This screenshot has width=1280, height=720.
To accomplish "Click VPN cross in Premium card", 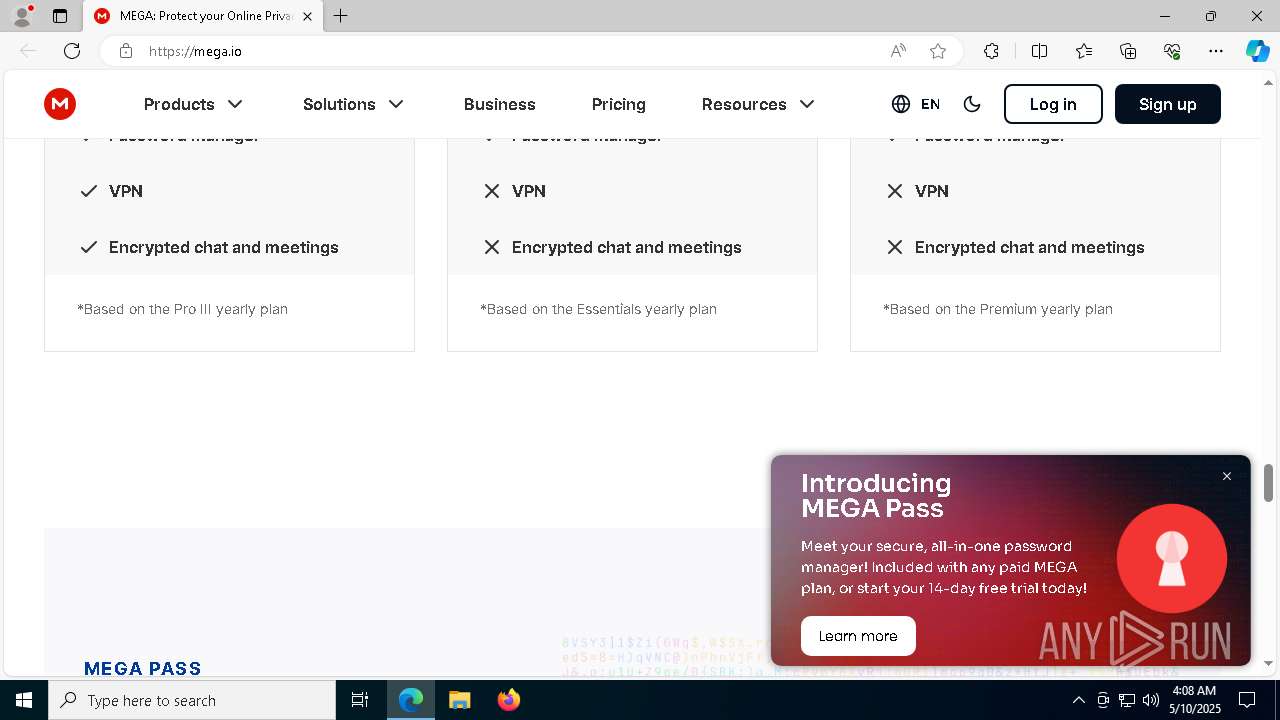I will point(895,191).
